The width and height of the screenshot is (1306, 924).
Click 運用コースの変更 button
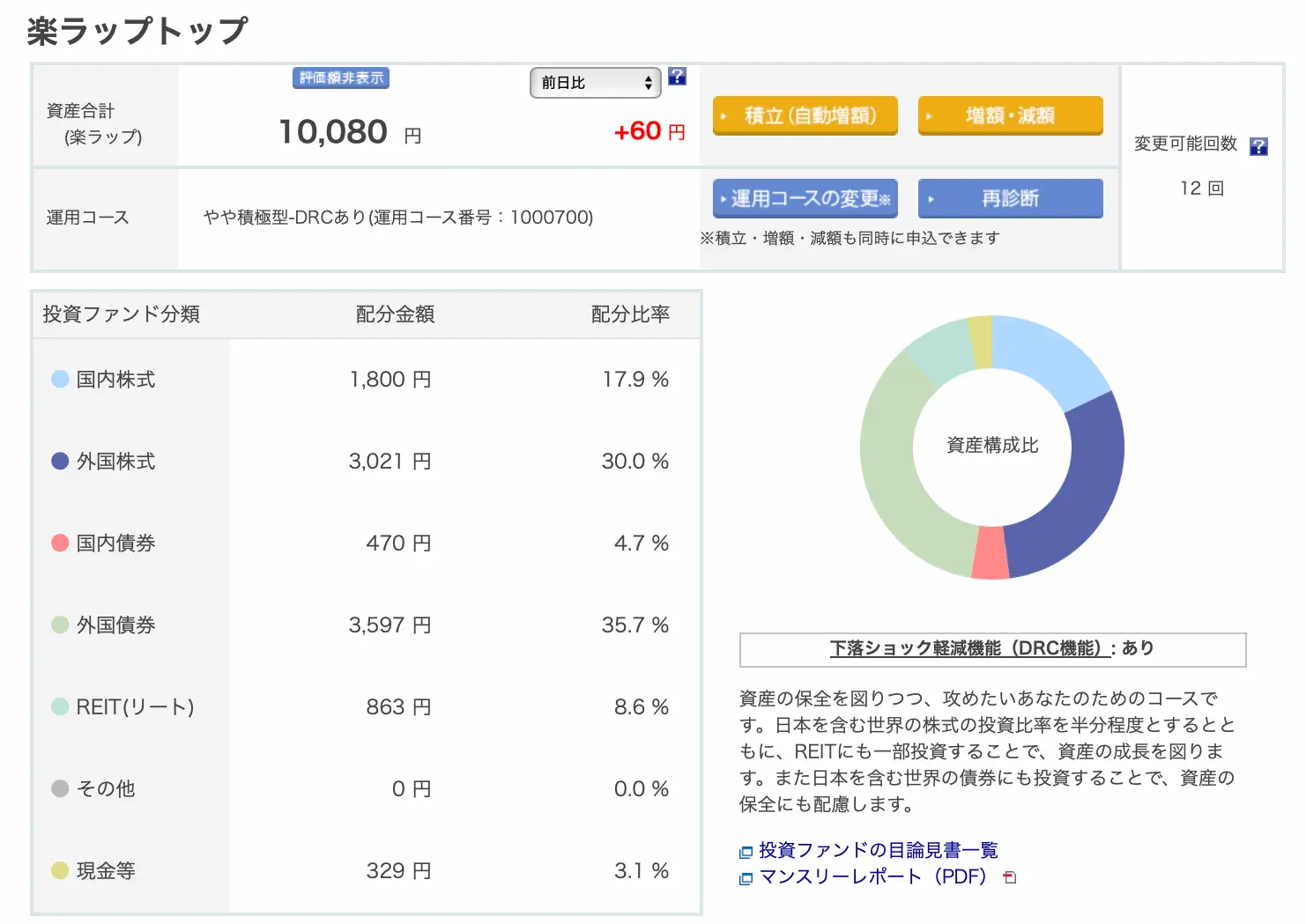pyautogui.click(x=805, y=198)
